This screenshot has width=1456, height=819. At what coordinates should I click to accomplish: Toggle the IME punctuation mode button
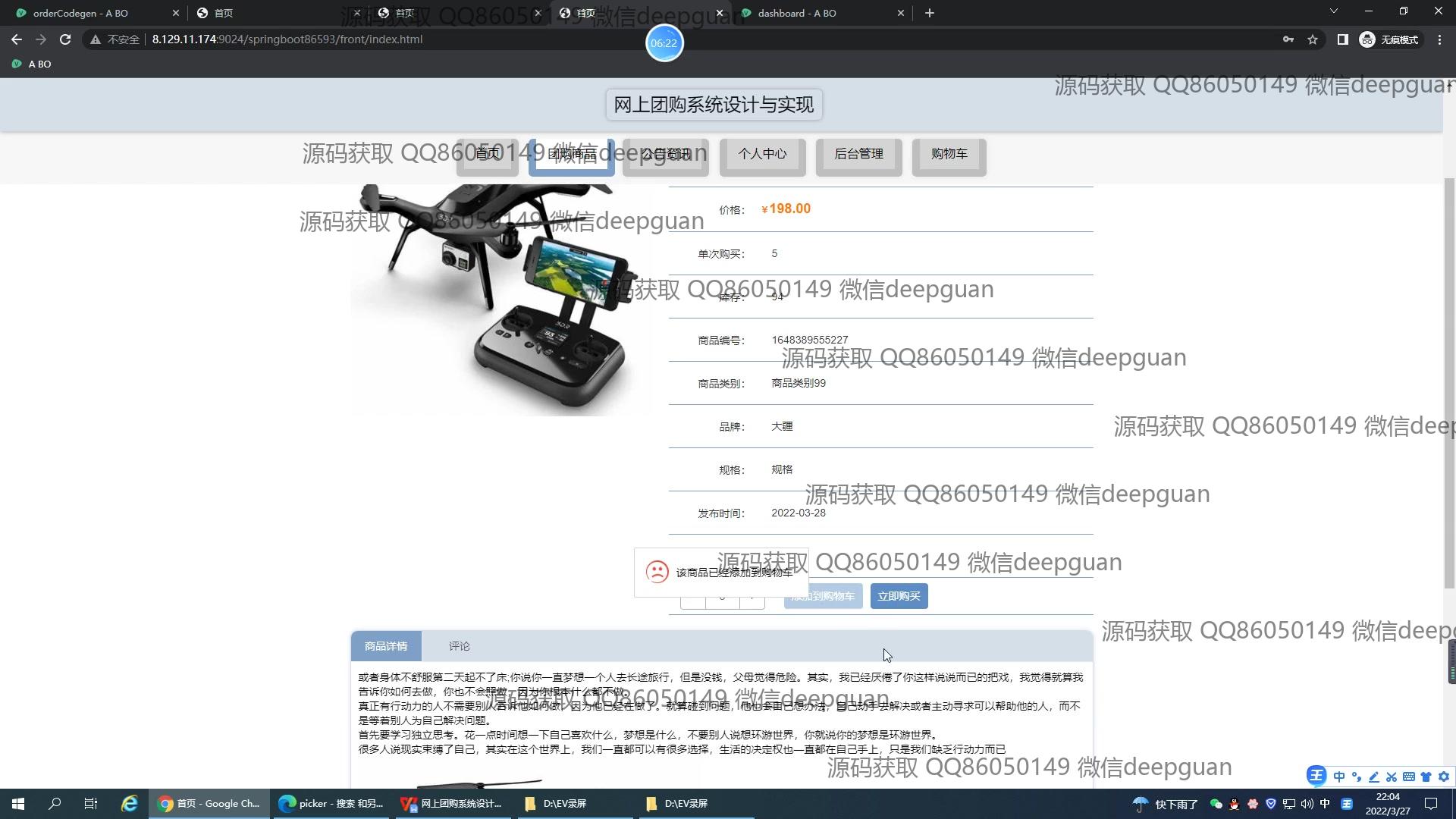(x=1356, y=777)
